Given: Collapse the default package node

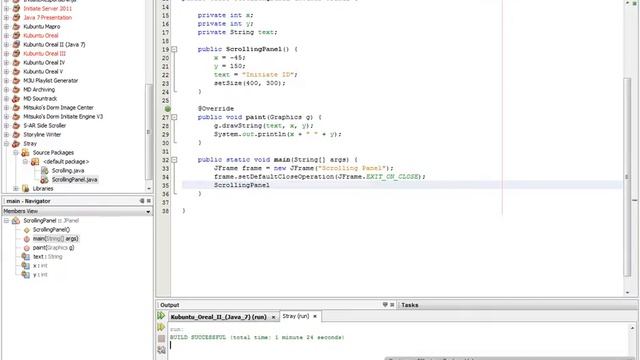Looking at the screenshot, I should coord(25,162).
